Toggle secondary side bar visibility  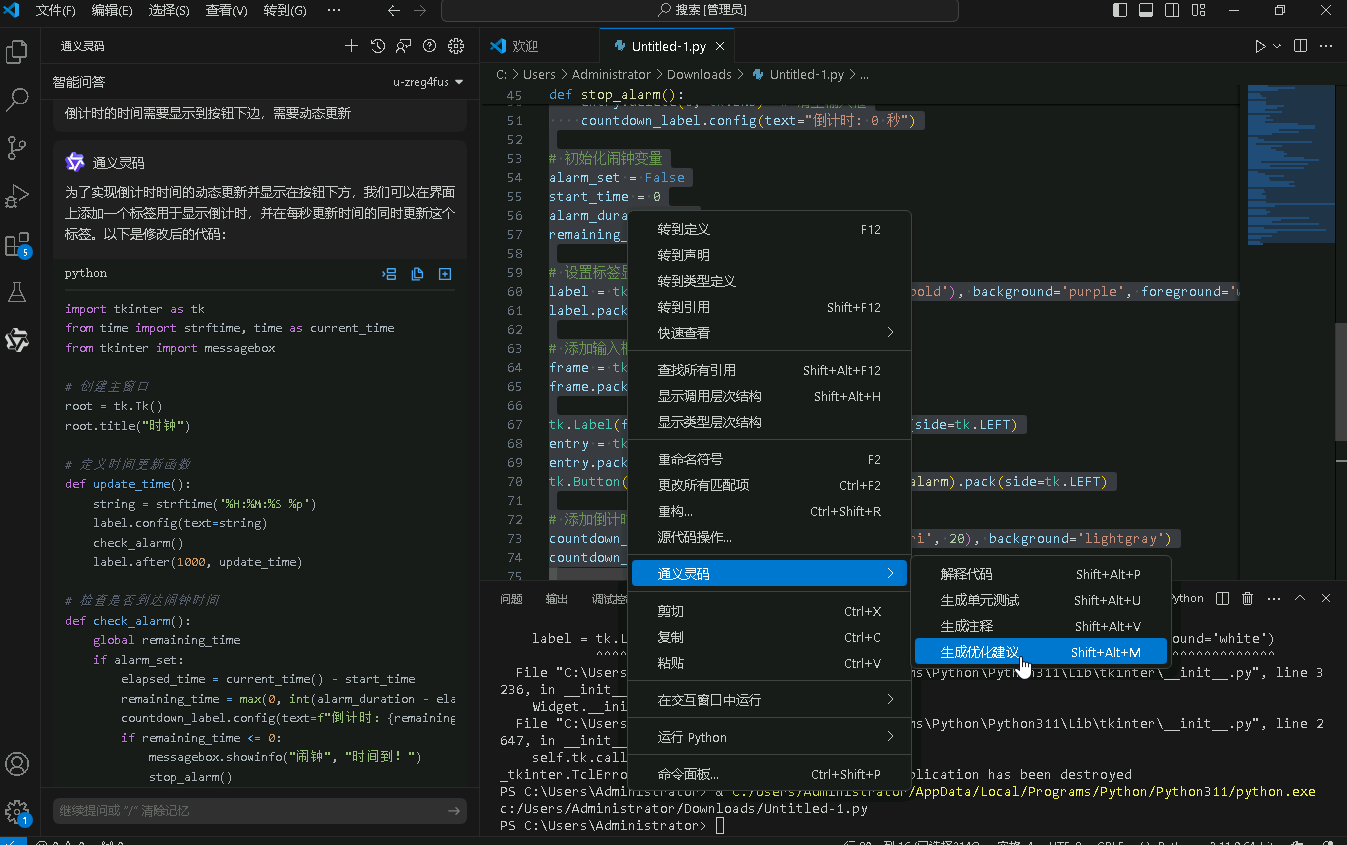pyautogui.click(x=1172, y=10)
